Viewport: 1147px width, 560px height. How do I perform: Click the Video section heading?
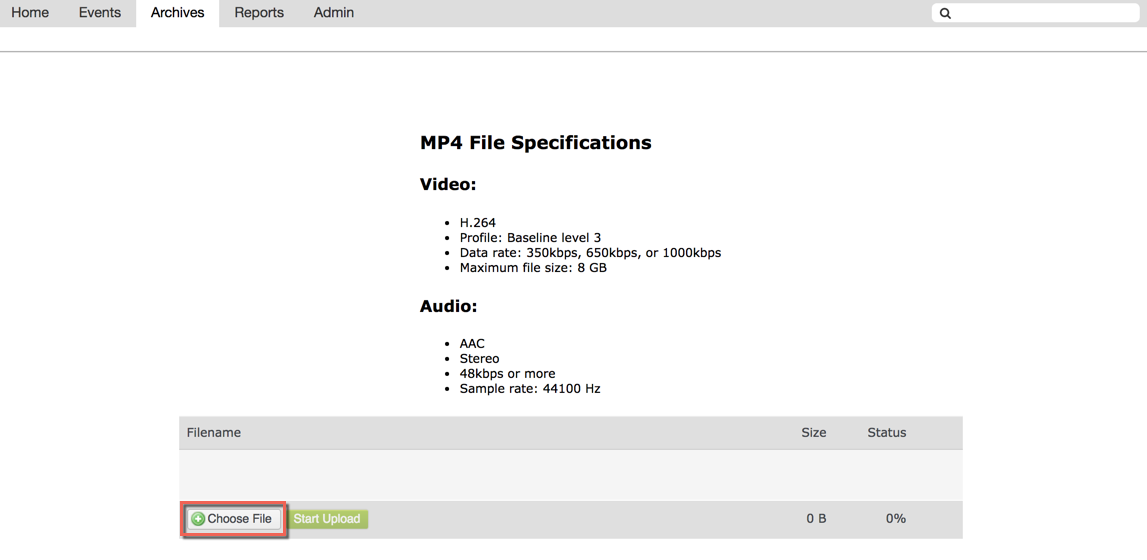pos(448,185)
